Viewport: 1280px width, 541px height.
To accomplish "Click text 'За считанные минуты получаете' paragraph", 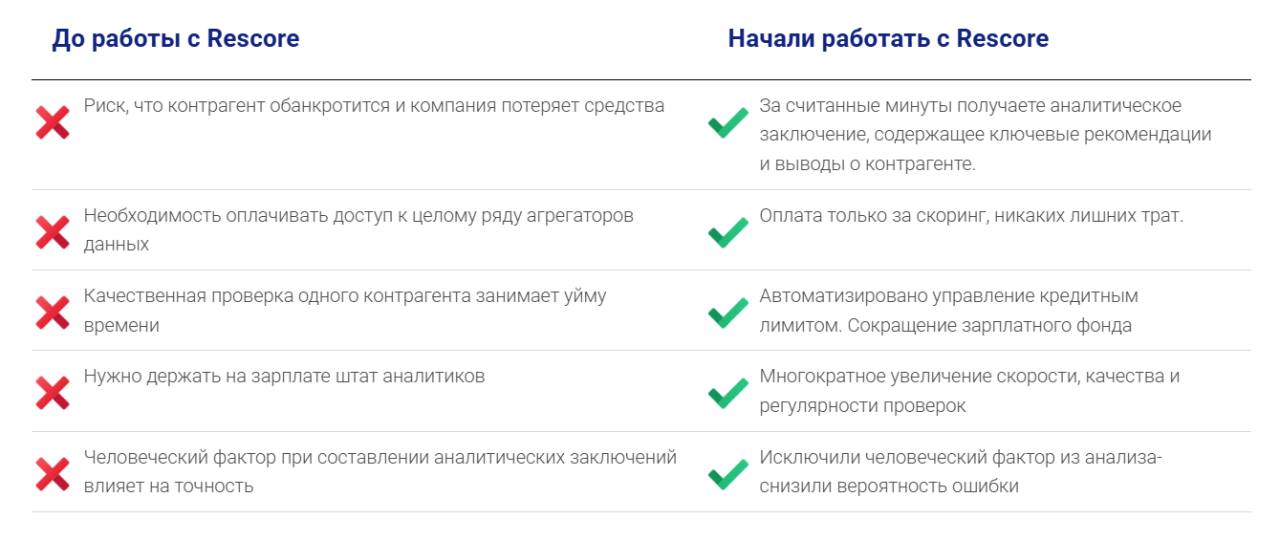I will 986,135.
